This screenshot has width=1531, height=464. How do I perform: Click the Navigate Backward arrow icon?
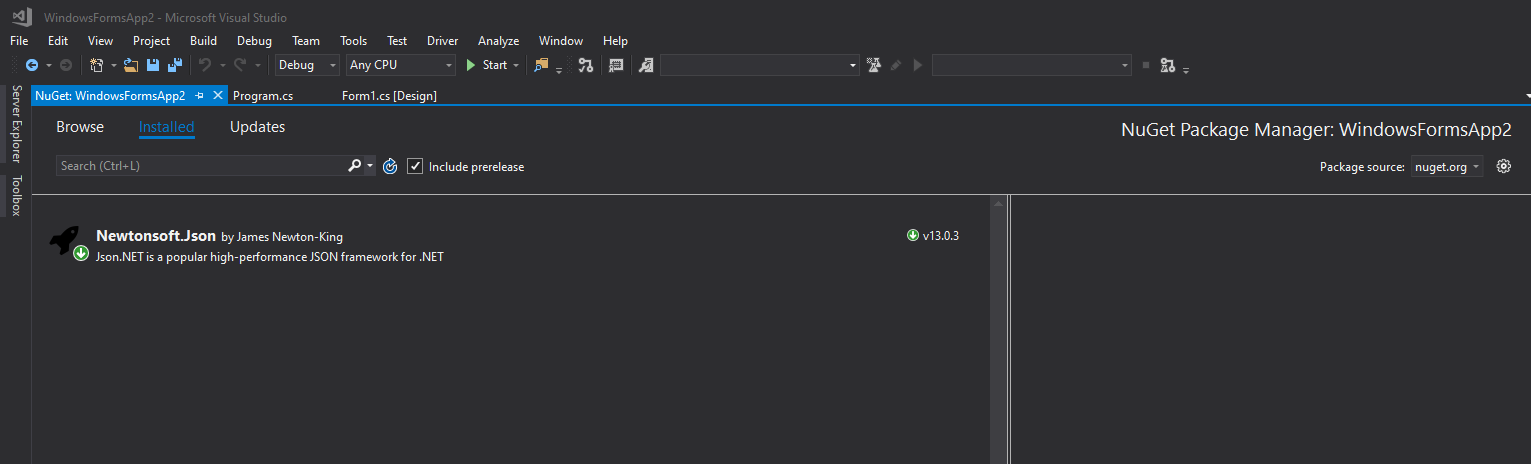point(32,65)
